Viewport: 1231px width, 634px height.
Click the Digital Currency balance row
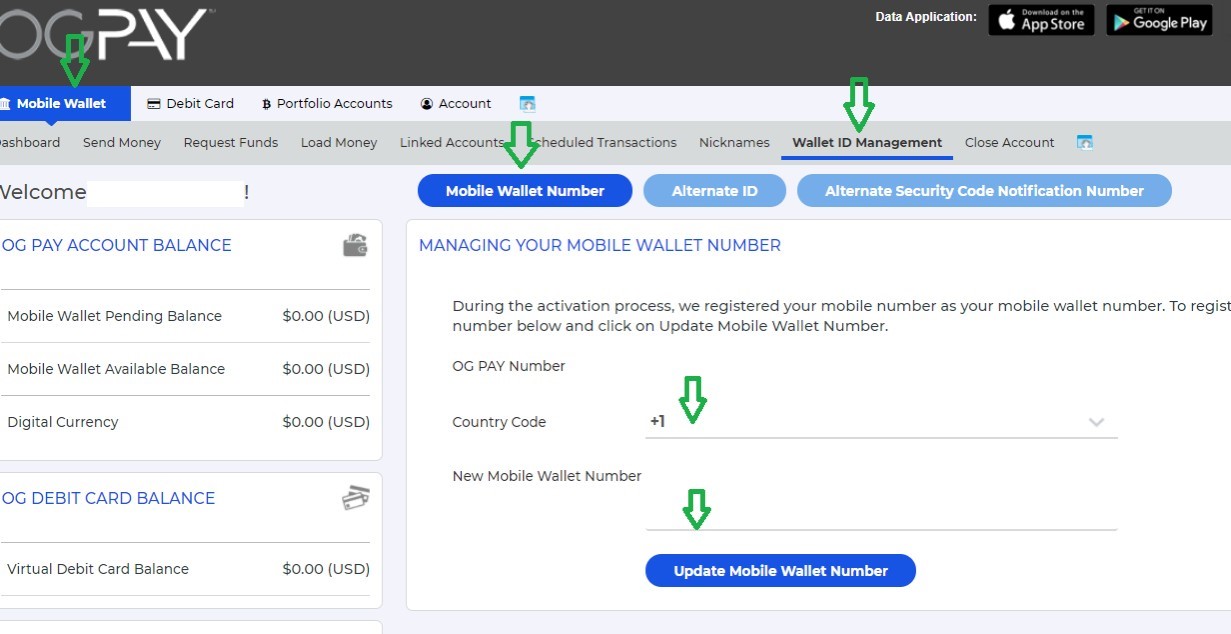click(x=188, y=422)
